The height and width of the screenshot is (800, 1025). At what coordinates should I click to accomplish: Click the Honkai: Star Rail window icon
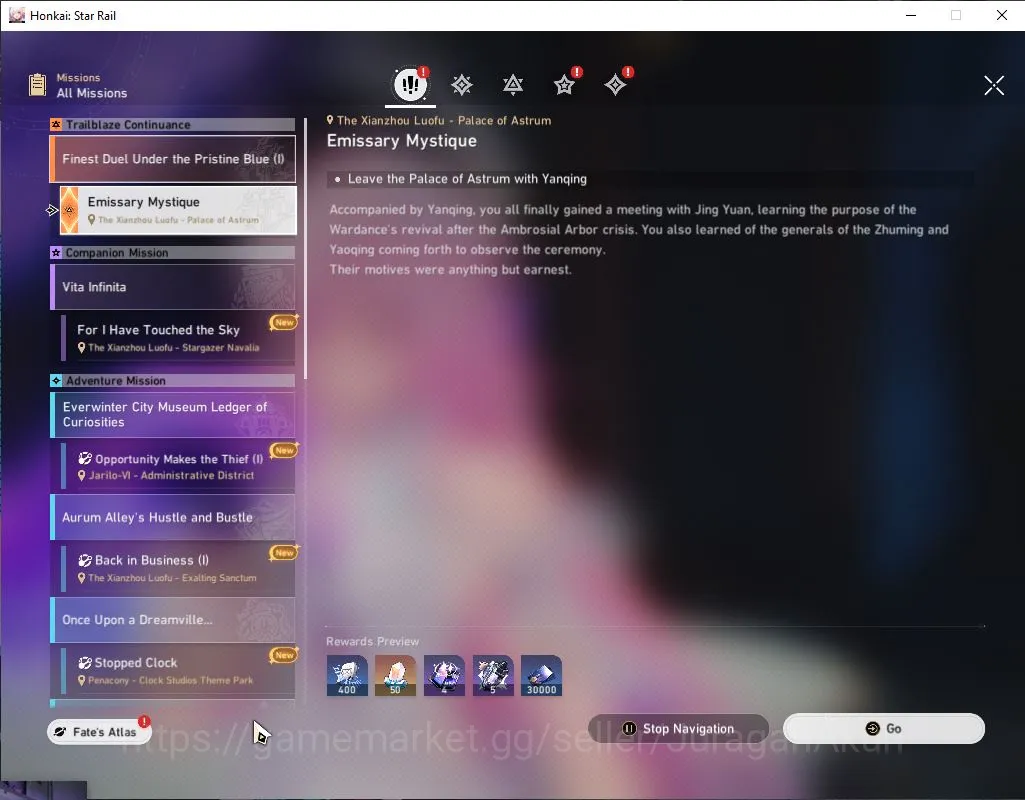click(x=16, y=15)
